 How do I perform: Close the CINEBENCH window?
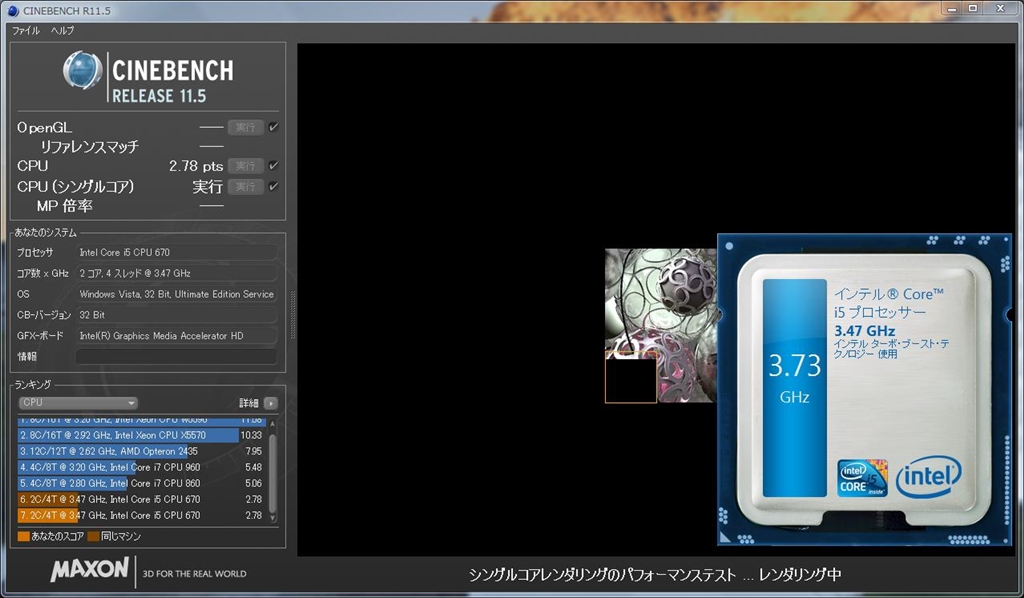coord(1000,8)
